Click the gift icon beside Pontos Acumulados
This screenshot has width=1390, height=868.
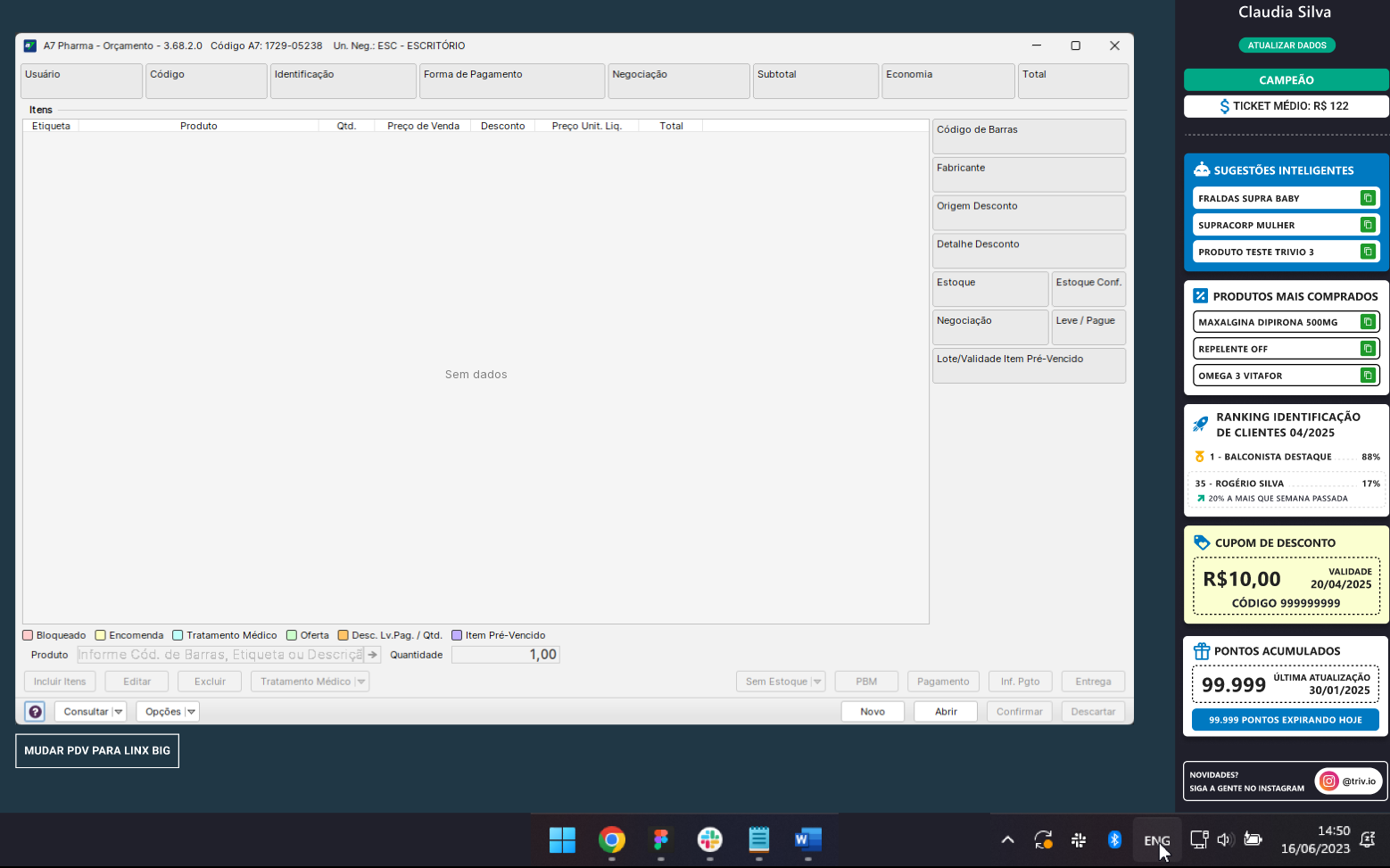point(1202,651)
